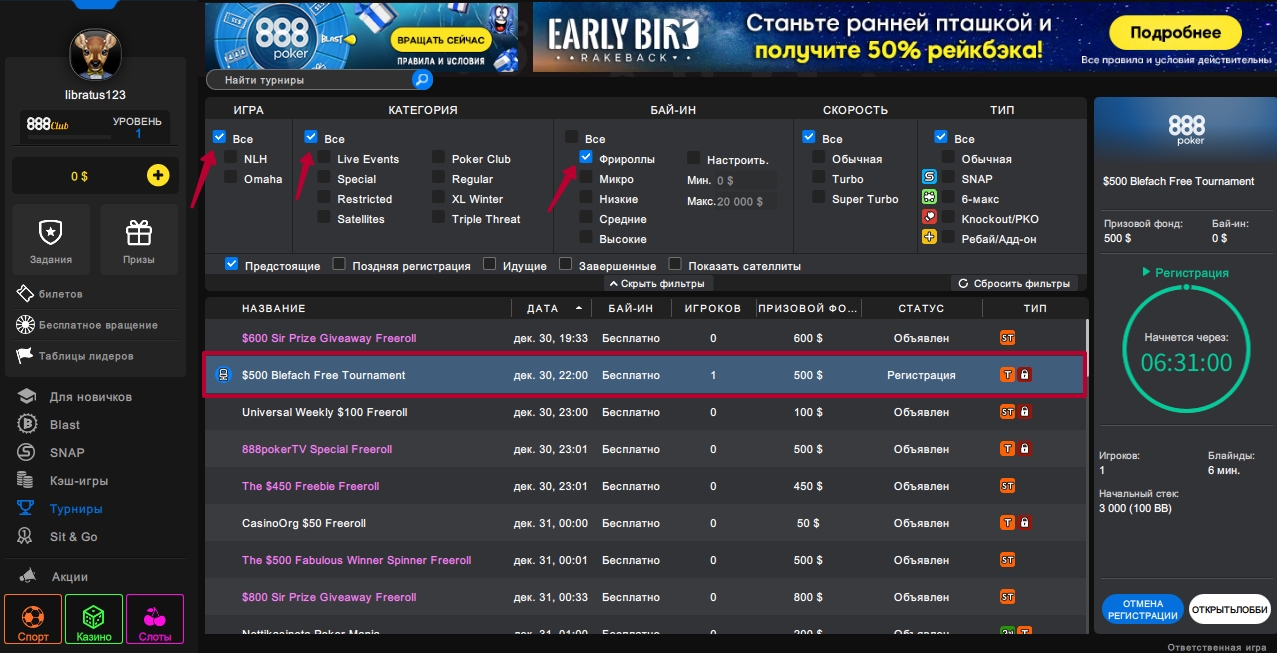Sort by ТИП column header
1277x653 pixels.
pos(1035,308)
